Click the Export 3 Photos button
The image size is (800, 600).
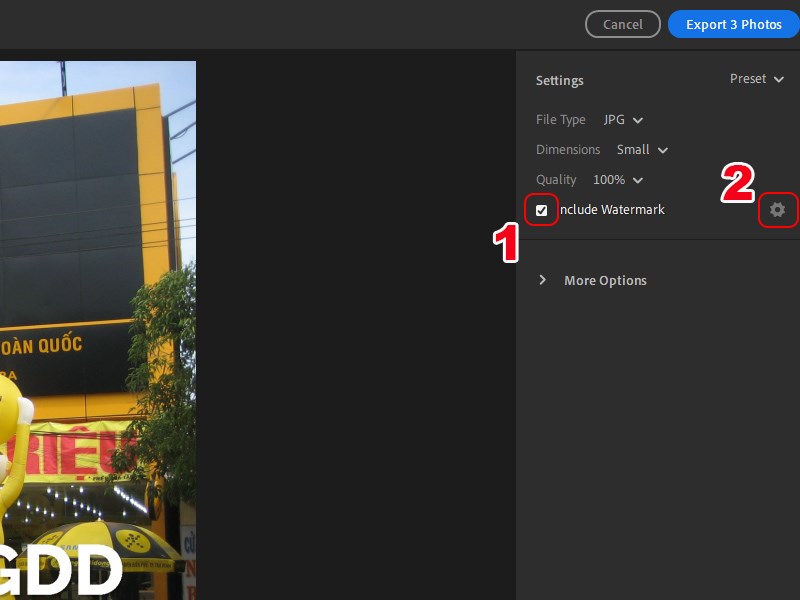coord(733,24)
